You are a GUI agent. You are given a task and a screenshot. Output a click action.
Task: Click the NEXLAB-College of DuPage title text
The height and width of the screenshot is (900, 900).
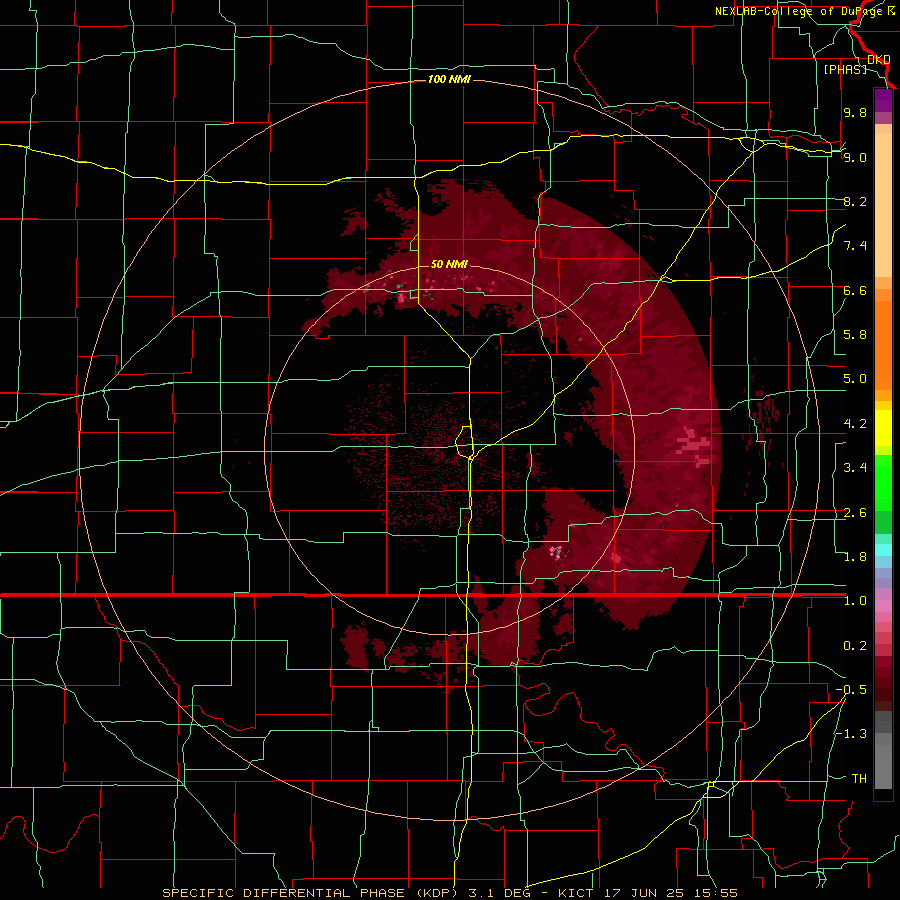tap(800, 11)
